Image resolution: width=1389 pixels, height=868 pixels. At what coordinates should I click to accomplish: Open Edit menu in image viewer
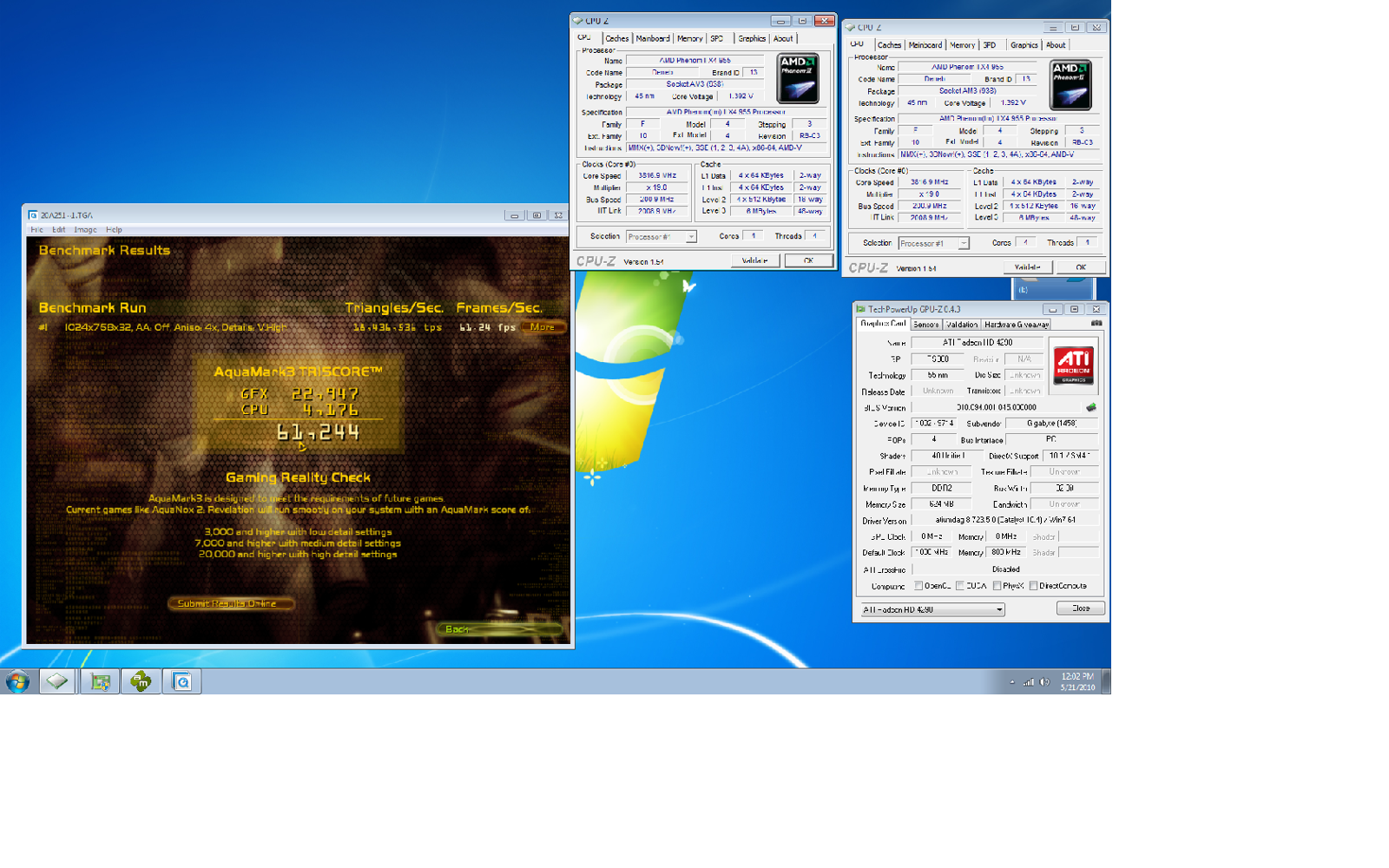click(58, 230)
